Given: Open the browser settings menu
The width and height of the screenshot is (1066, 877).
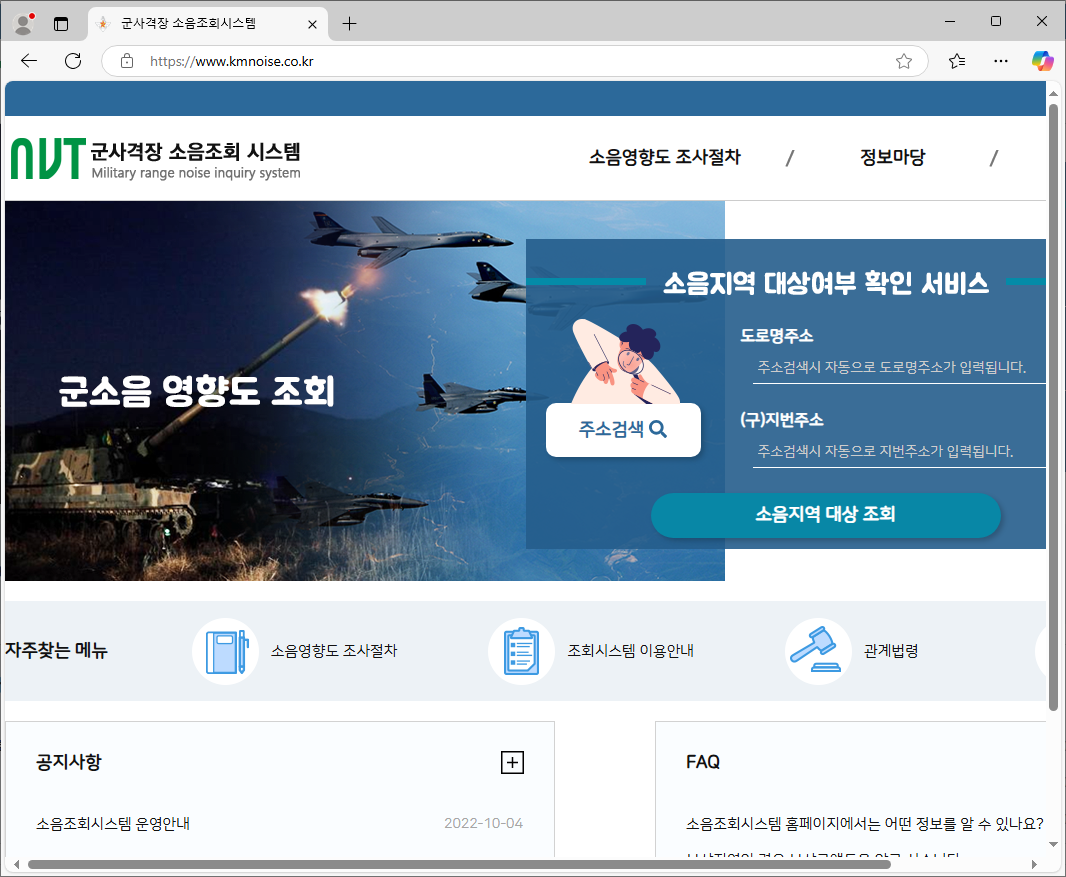Looking at the screenshot, I should 1000,61.
